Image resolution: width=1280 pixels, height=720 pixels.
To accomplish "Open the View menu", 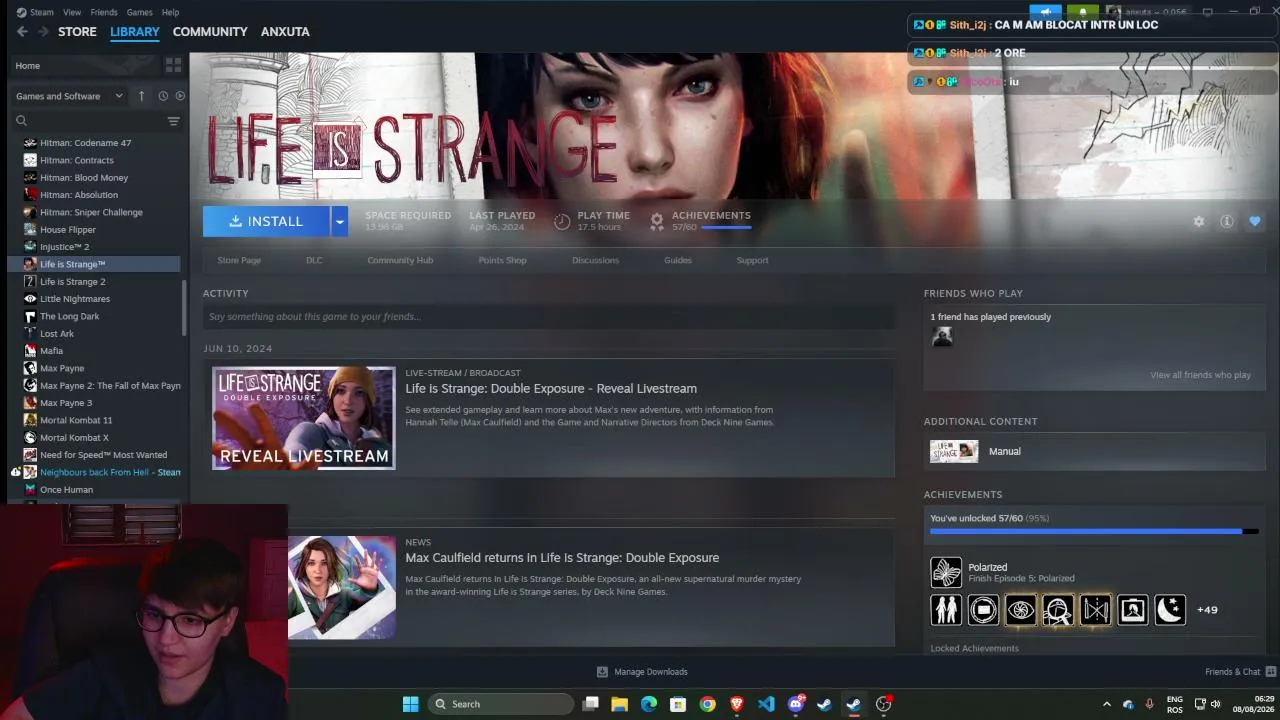I will tap(72, 12).
